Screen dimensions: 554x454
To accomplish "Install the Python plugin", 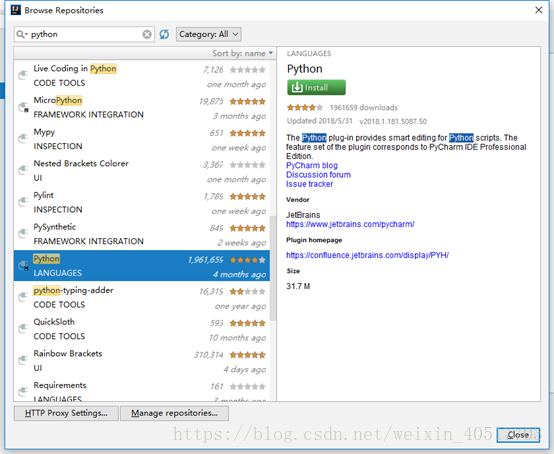I will click(x=316, y=87).
